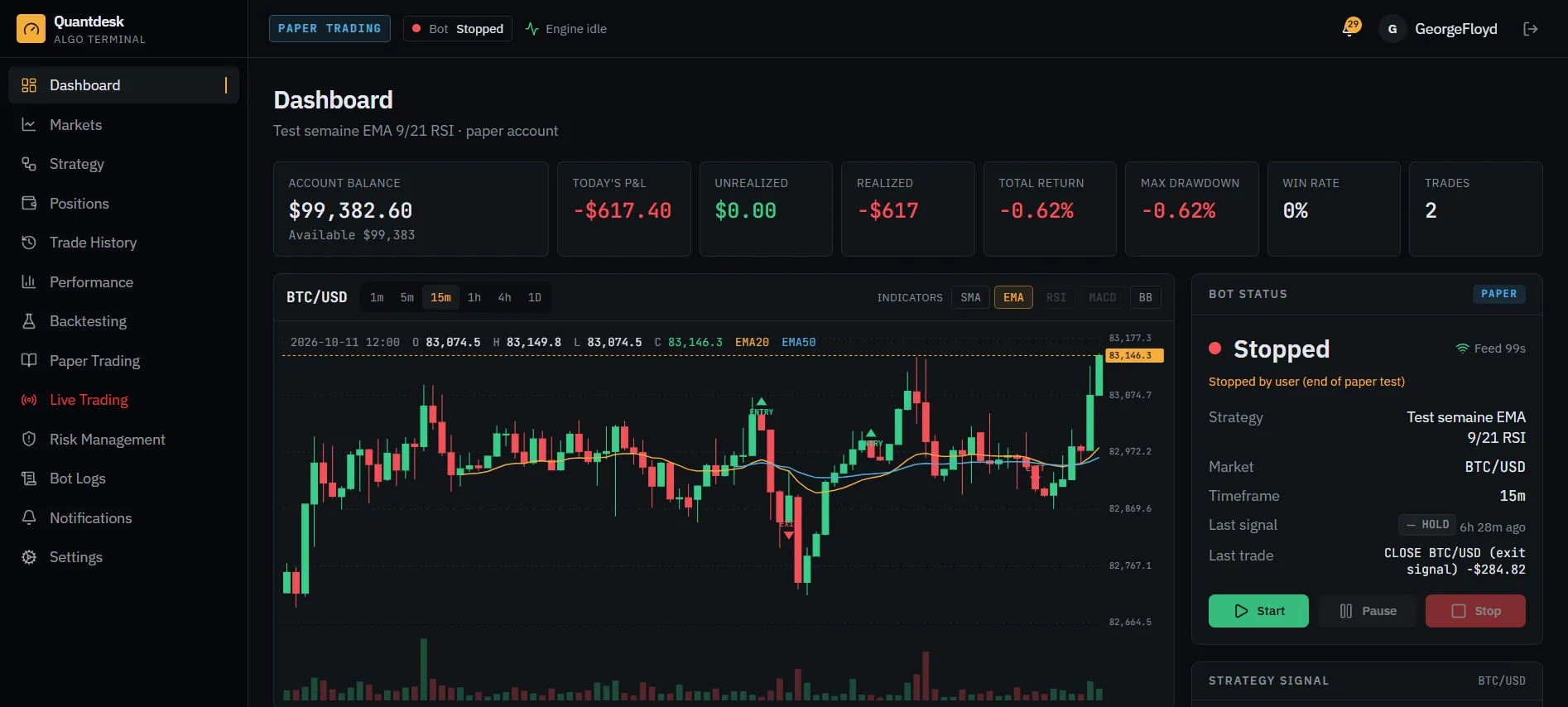
Task: Click the Strategy icon in sidebar
Action: [29, 164]
